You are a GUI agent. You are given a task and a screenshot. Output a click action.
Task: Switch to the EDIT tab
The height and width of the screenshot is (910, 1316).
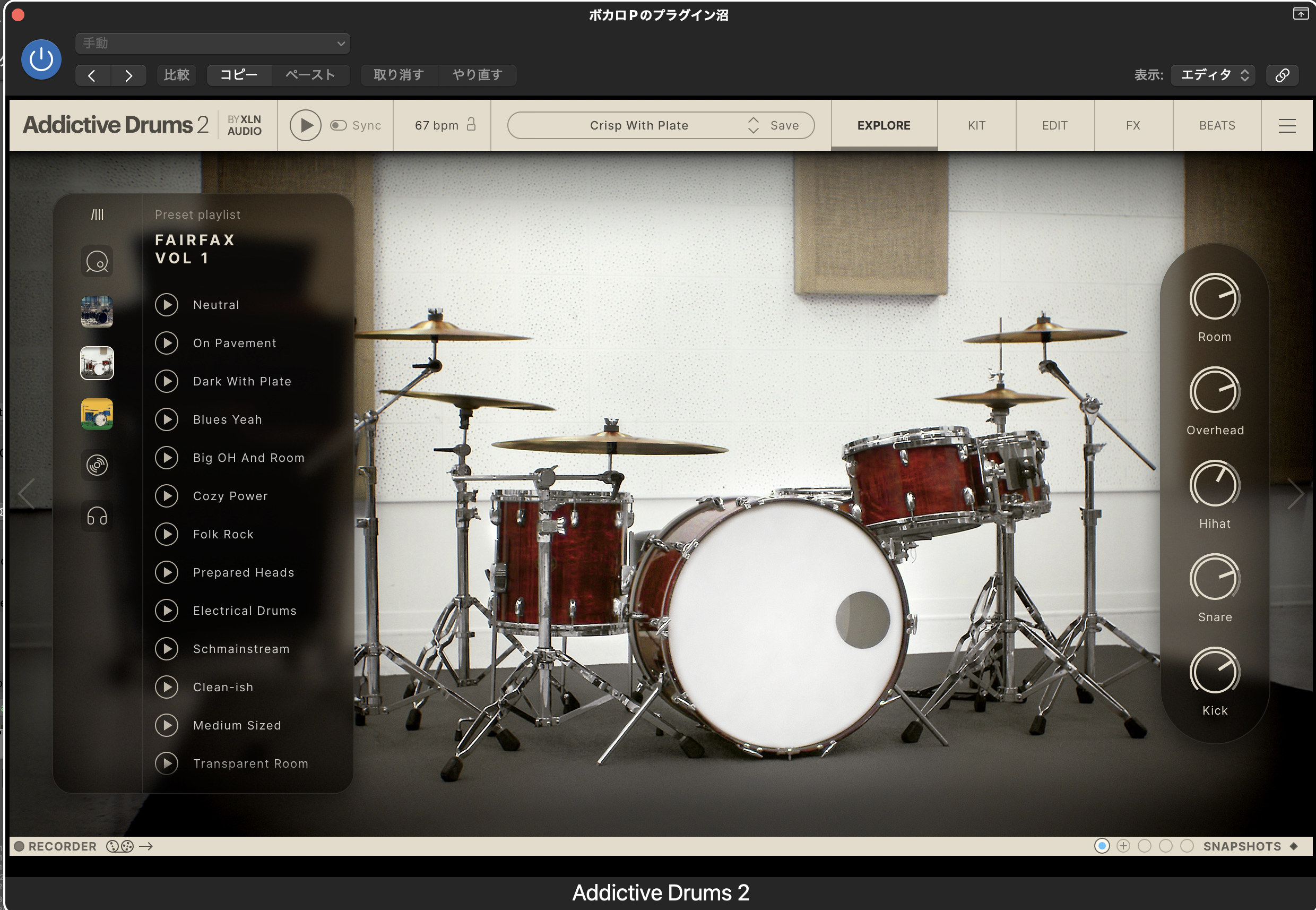1055,125
